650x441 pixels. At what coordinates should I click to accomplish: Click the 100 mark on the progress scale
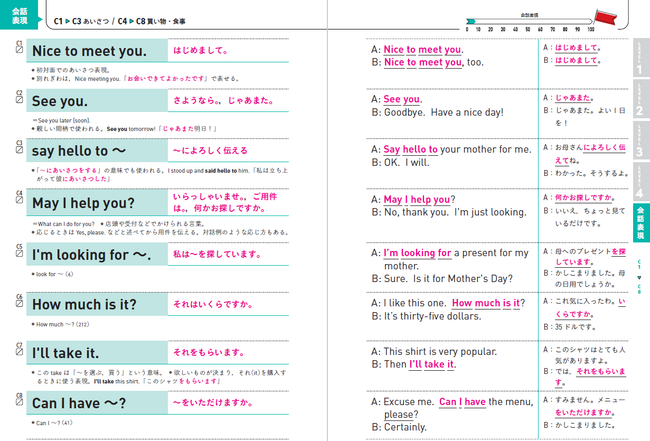point(591,29)
